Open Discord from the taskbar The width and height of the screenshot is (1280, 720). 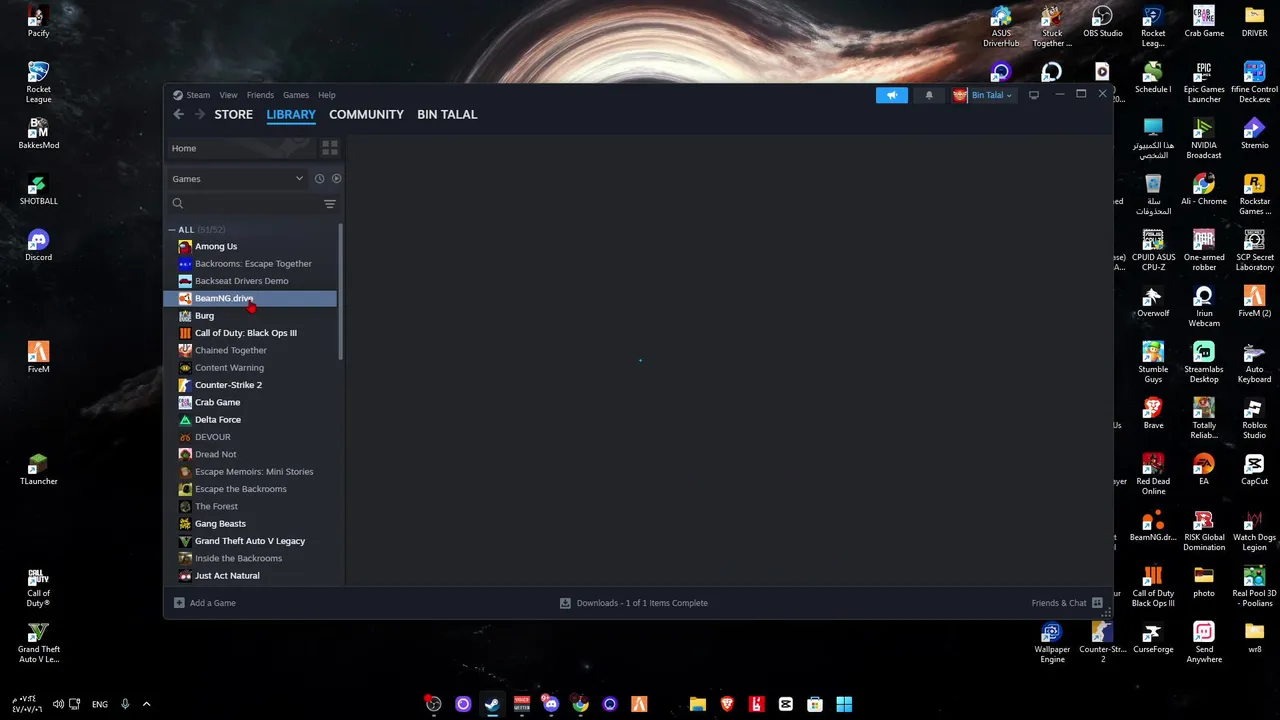tap(551, 704)
